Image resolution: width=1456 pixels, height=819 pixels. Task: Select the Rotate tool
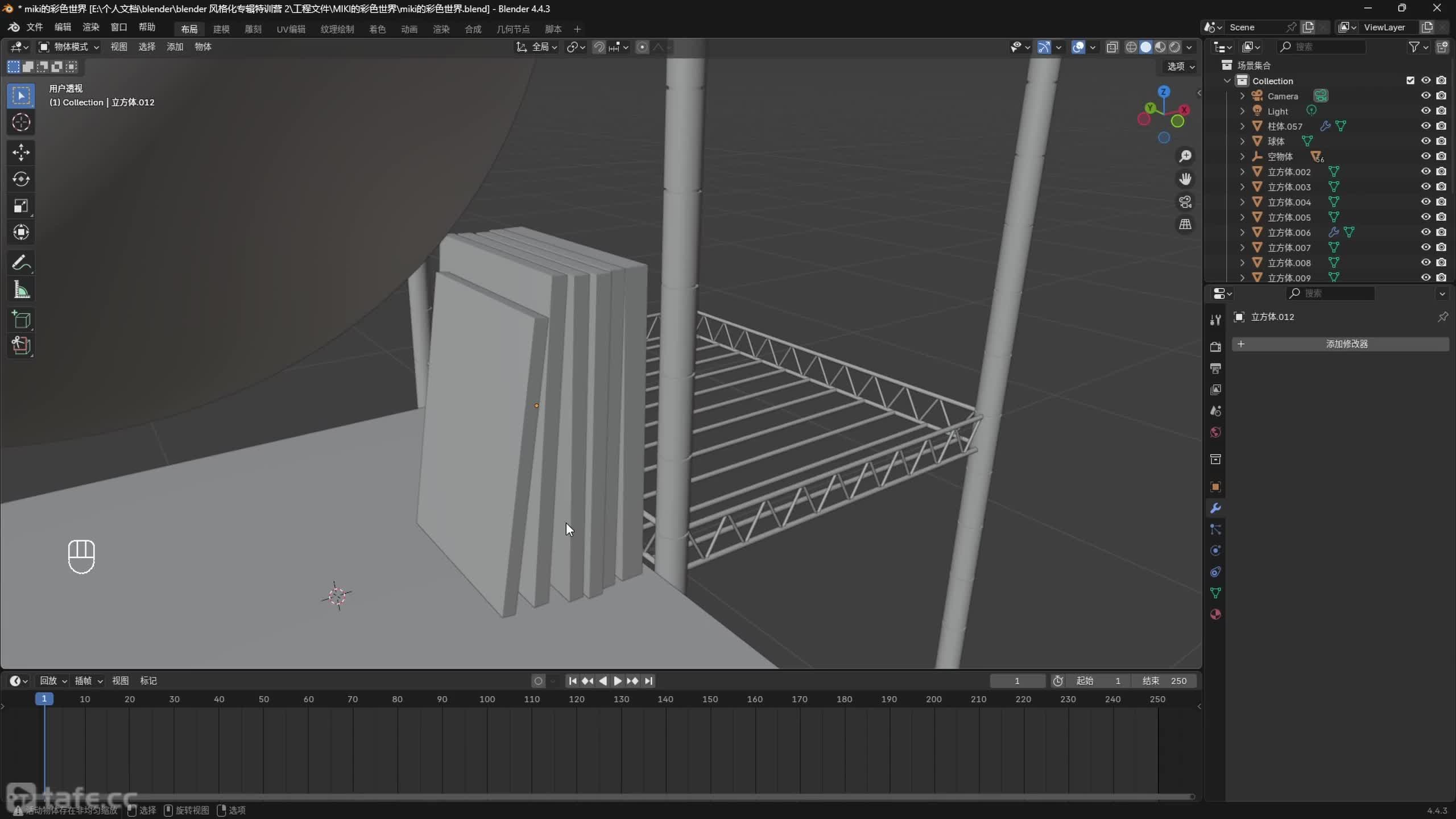click(x=21, y=179)
